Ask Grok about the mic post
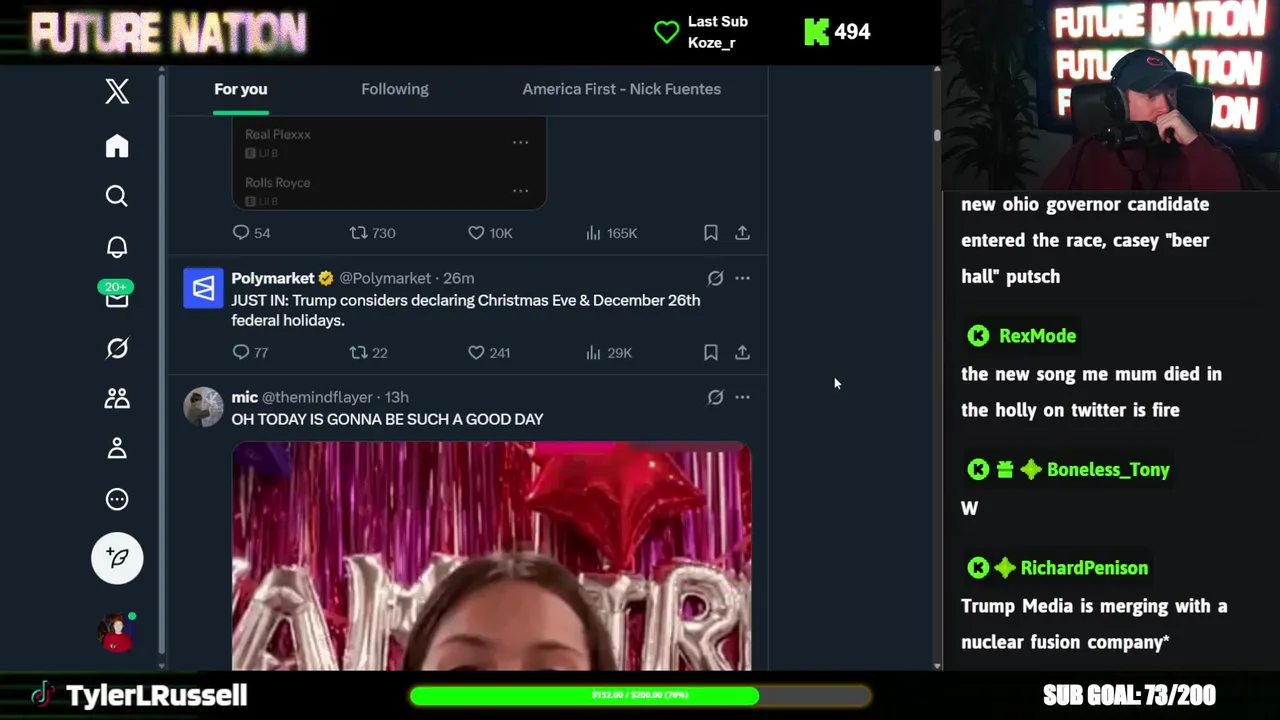Viewport: 1280px width, 720px height. [x=715, y=397]
